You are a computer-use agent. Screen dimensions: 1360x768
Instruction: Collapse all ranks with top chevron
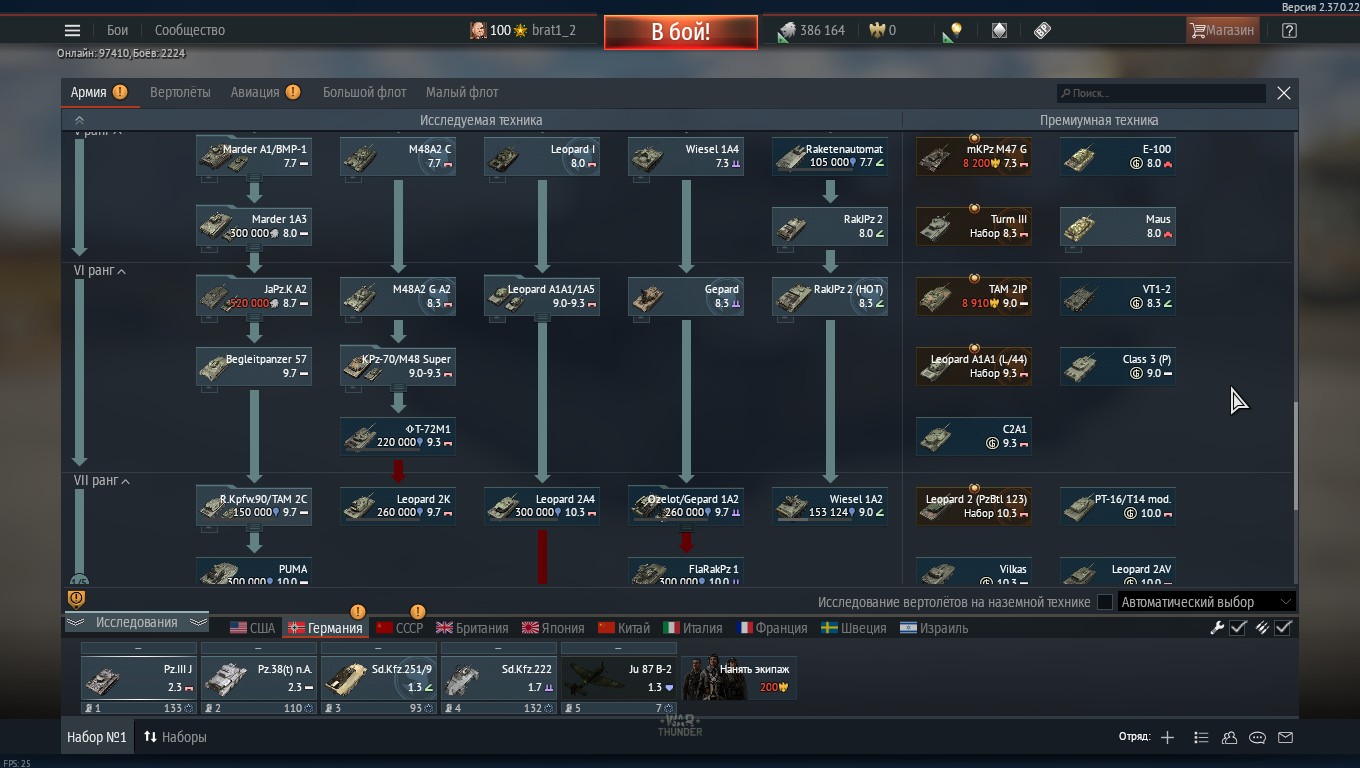(79, 120)
